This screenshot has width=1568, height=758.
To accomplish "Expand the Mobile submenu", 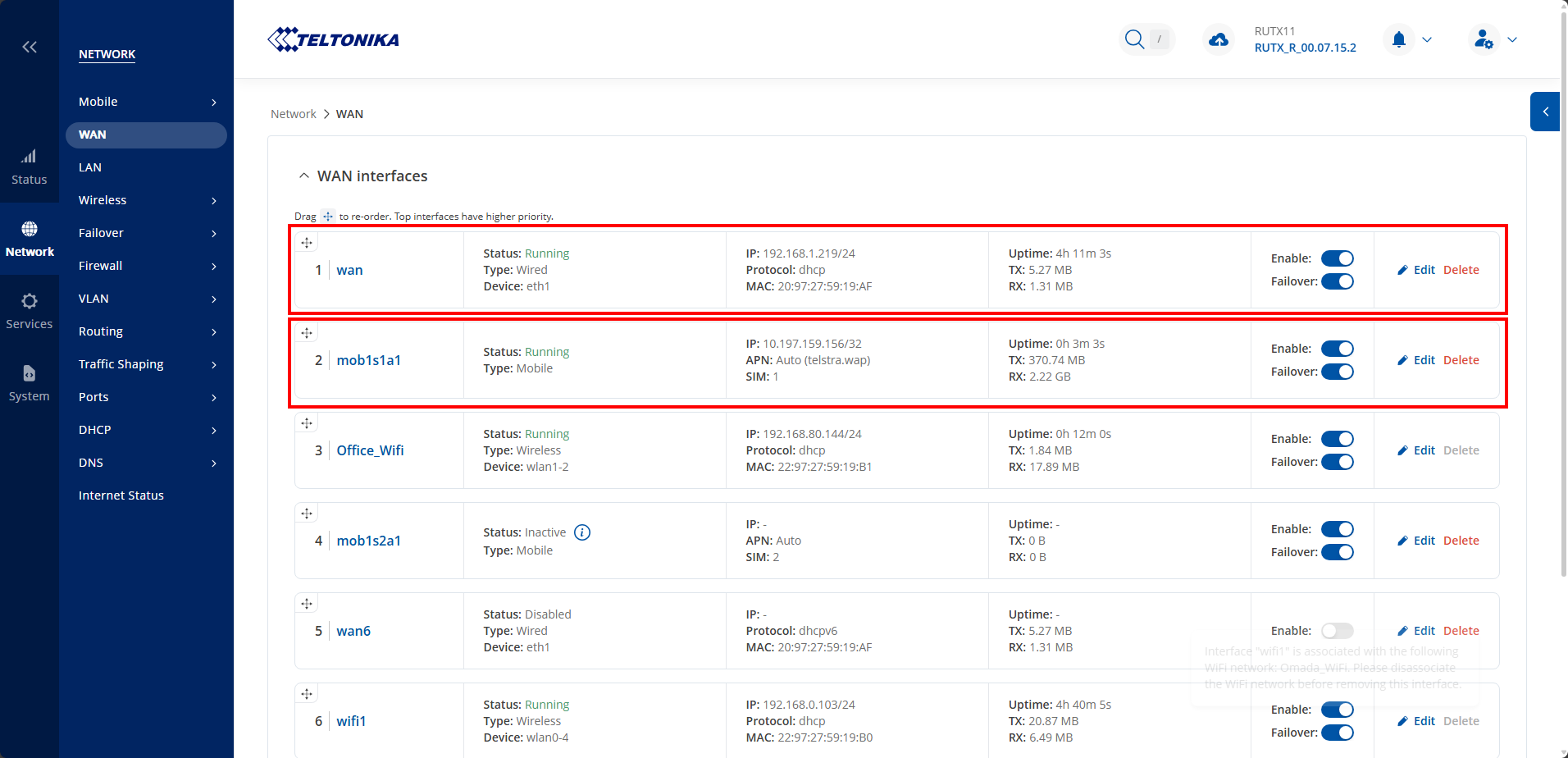I will [x=146, y=102].
